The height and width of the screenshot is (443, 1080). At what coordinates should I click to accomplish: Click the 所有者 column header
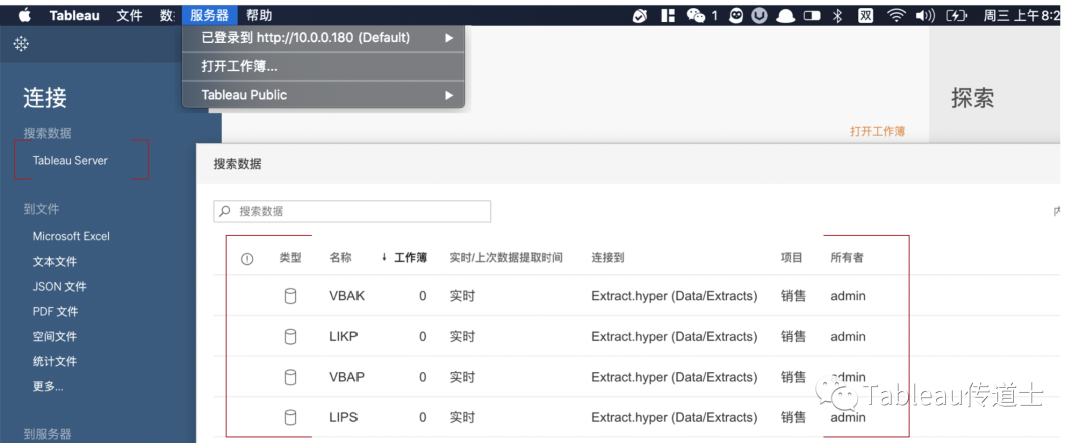[x=847, y=258]
